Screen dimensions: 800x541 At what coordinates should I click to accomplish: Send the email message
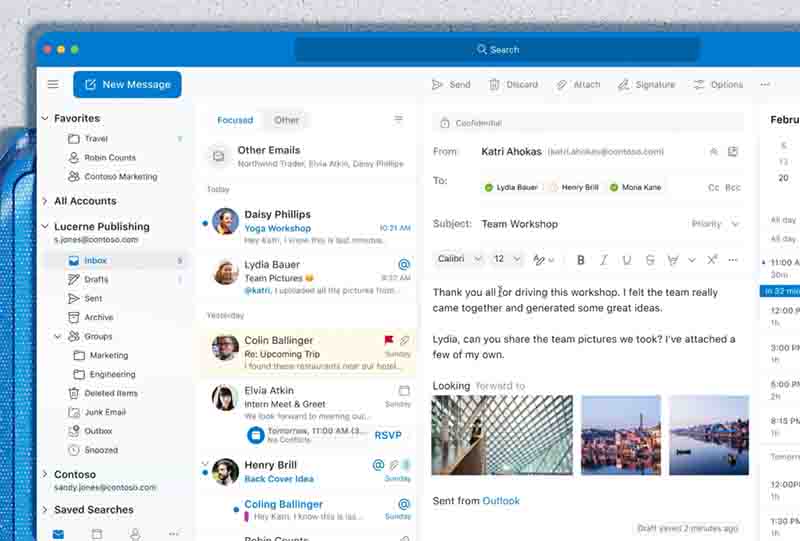click(451, 84)
